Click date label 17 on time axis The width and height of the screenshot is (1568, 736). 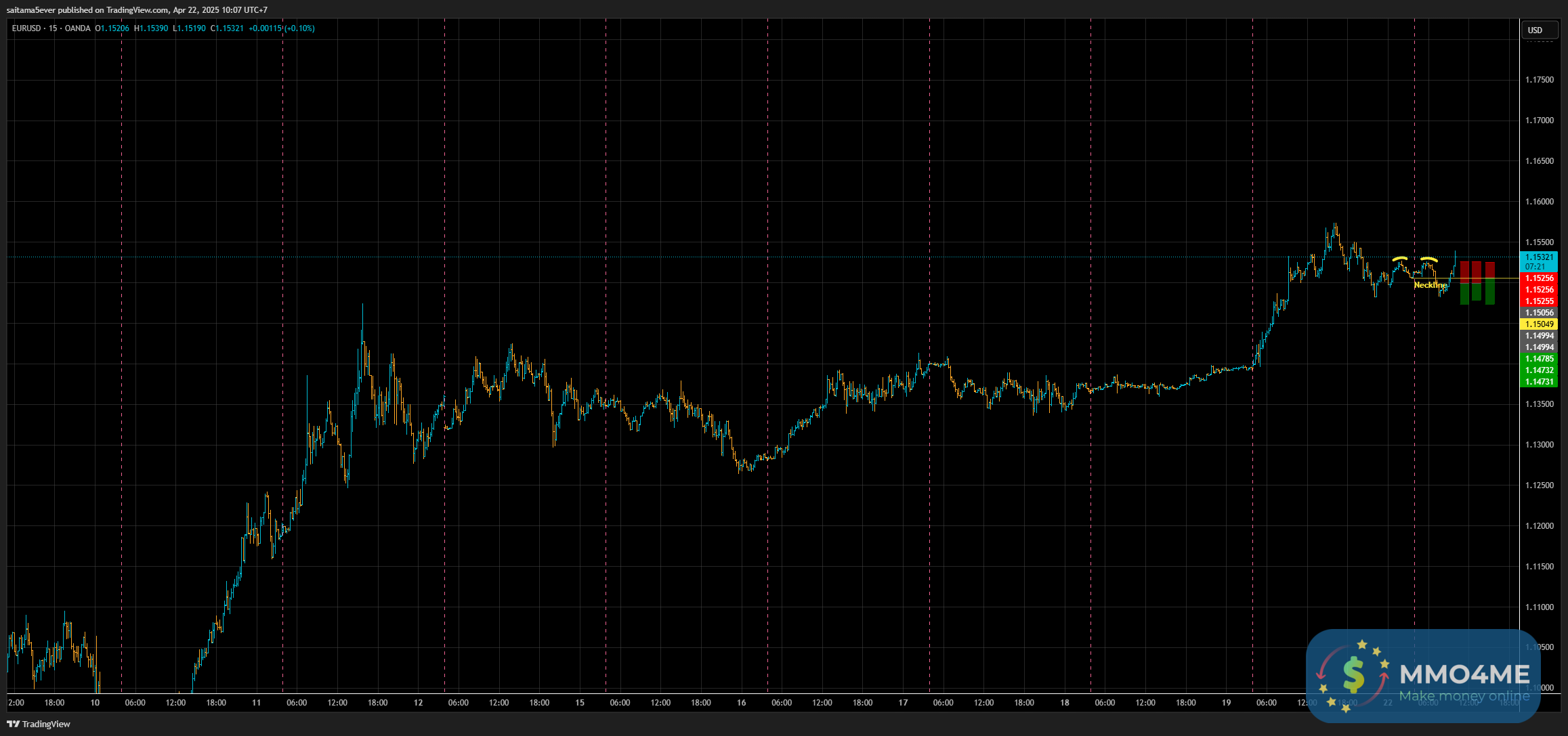click(x=903, y=703)
